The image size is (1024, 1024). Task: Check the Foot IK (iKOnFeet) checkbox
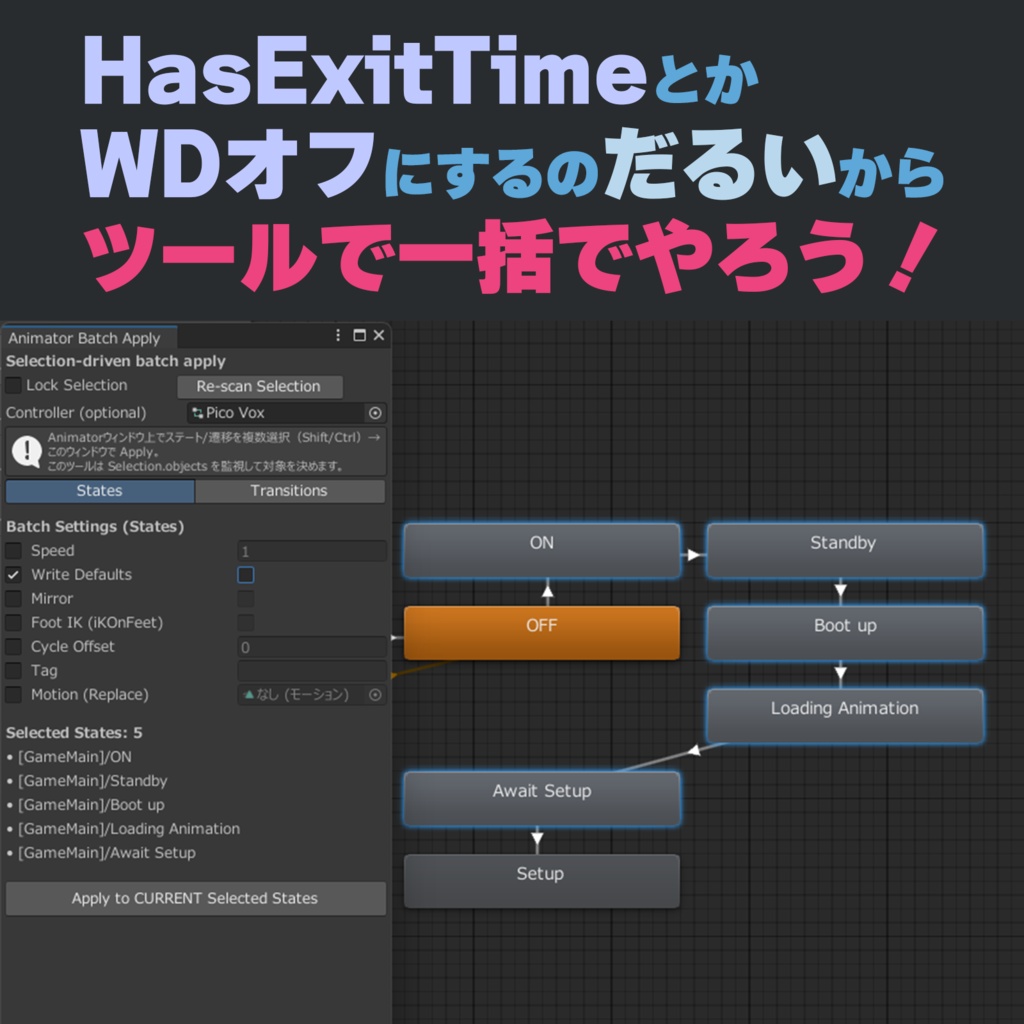coord(13,622)
